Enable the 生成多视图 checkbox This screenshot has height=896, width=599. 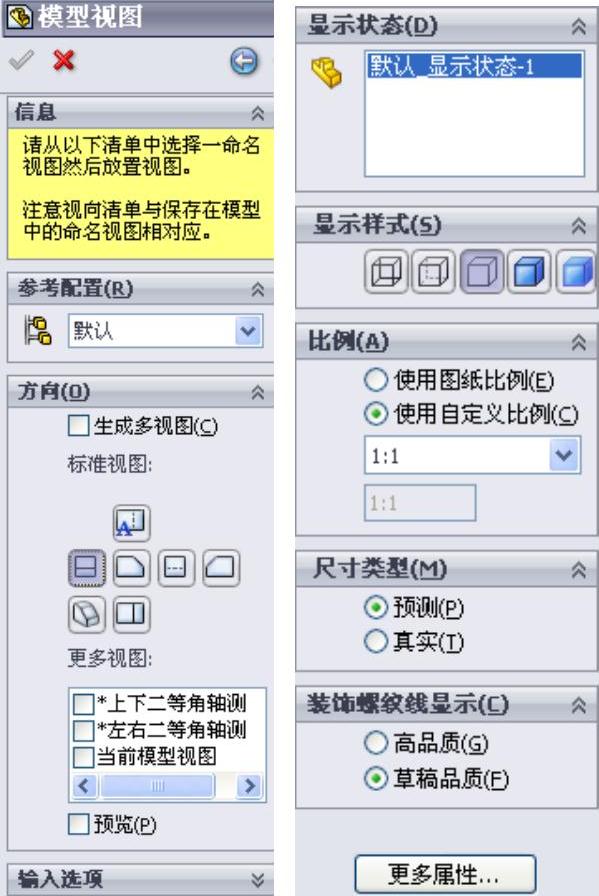click(x=78, y=426)
